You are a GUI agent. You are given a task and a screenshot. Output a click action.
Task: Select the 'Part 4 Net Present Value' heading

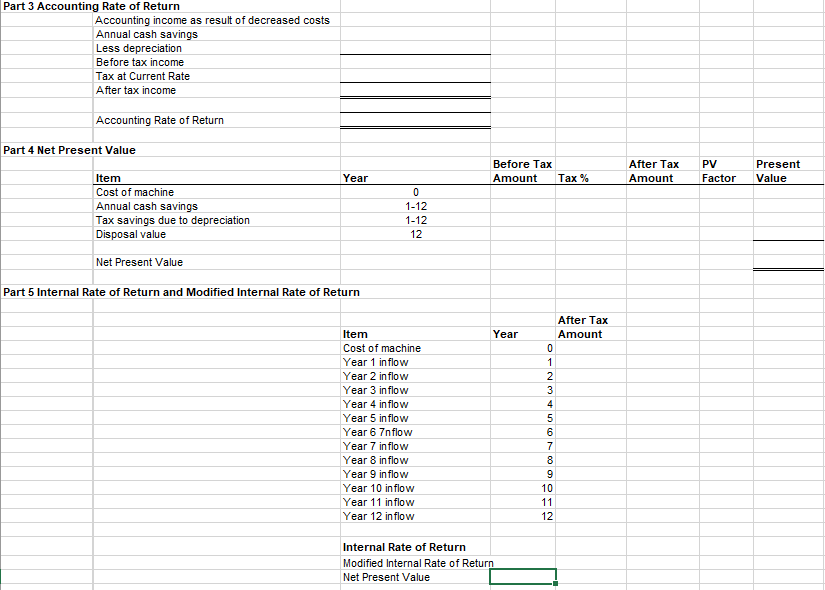(69, 150)
